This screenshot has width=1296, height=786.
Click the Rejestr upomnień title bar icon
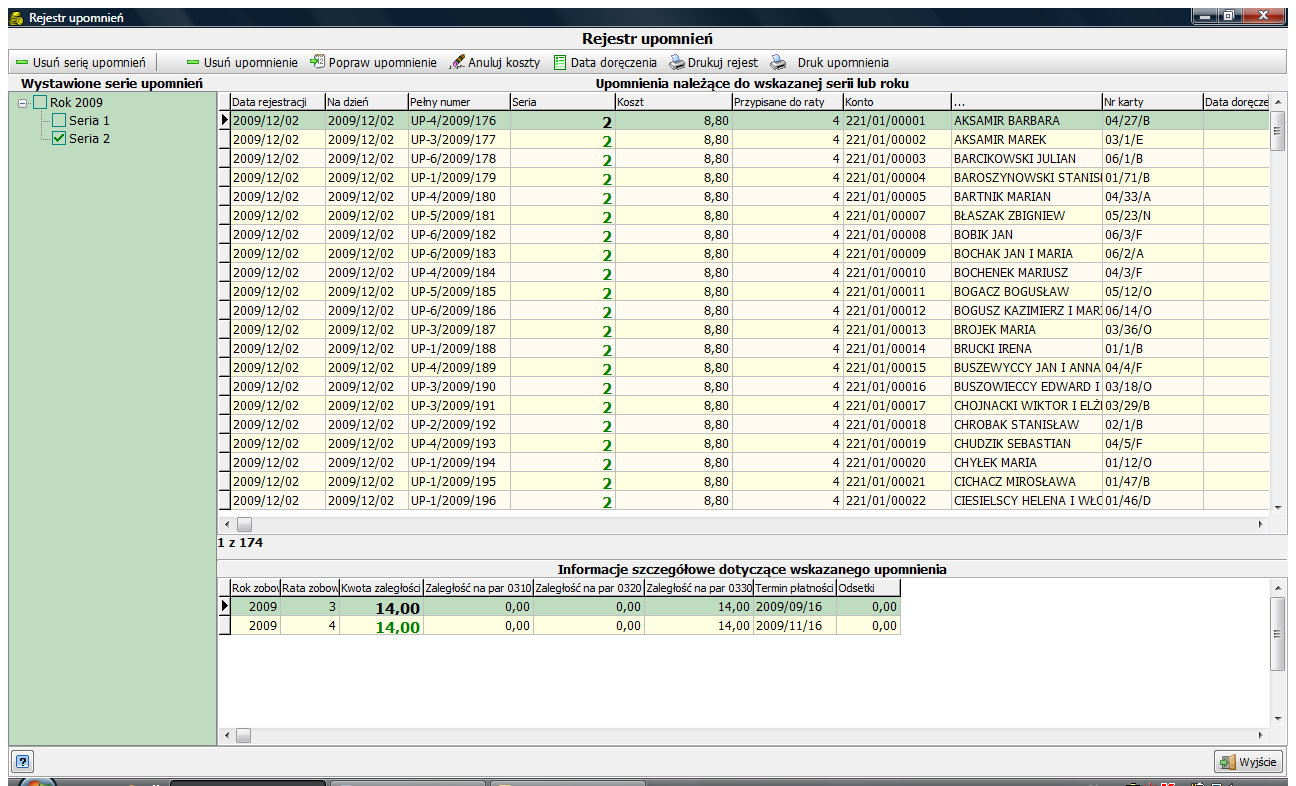click(17, 17)
